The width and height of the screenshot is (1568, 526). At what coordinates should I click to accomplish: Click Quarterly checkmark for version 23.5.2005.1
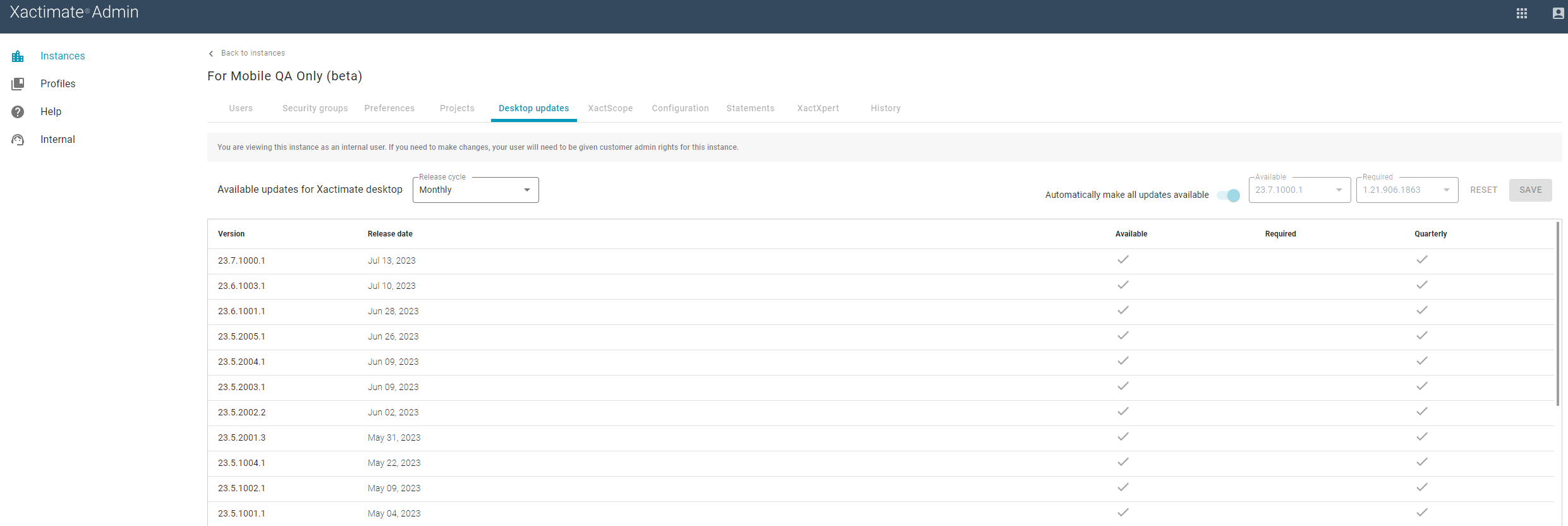tap(1422, 336)
